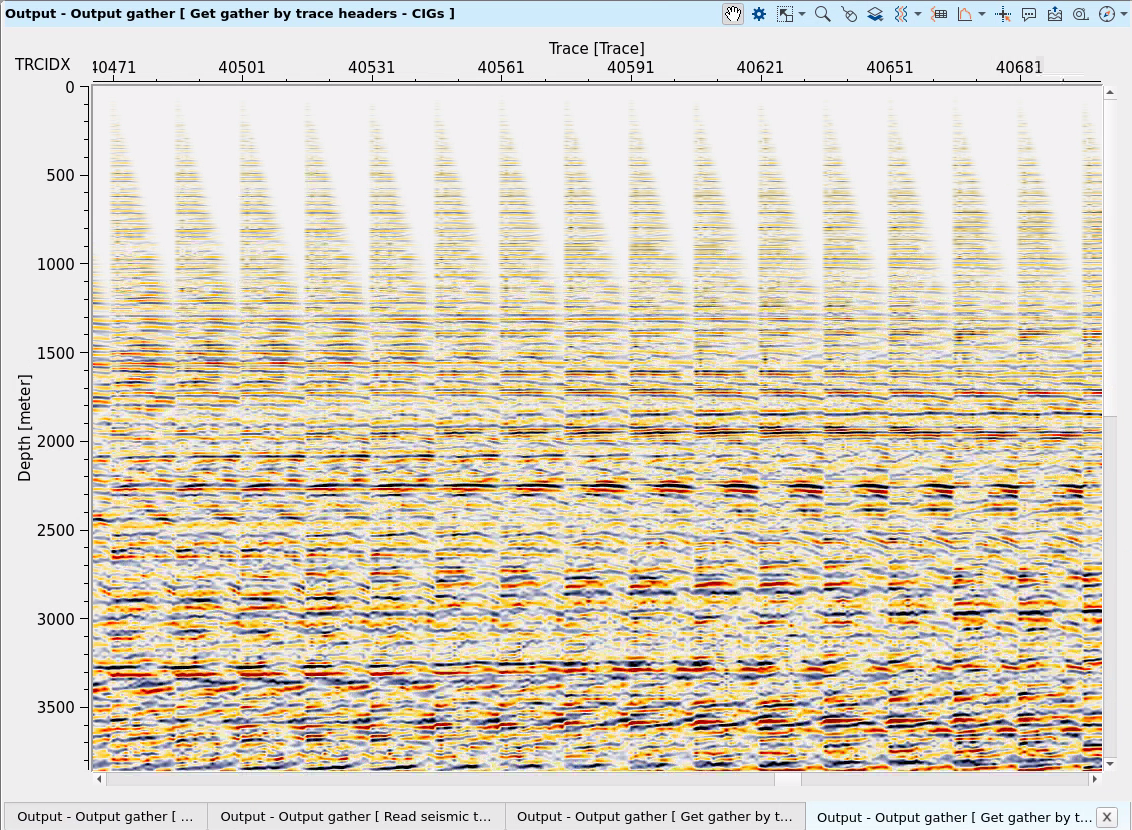
Task: Select the hand pan tool
Action: (733, 14)
